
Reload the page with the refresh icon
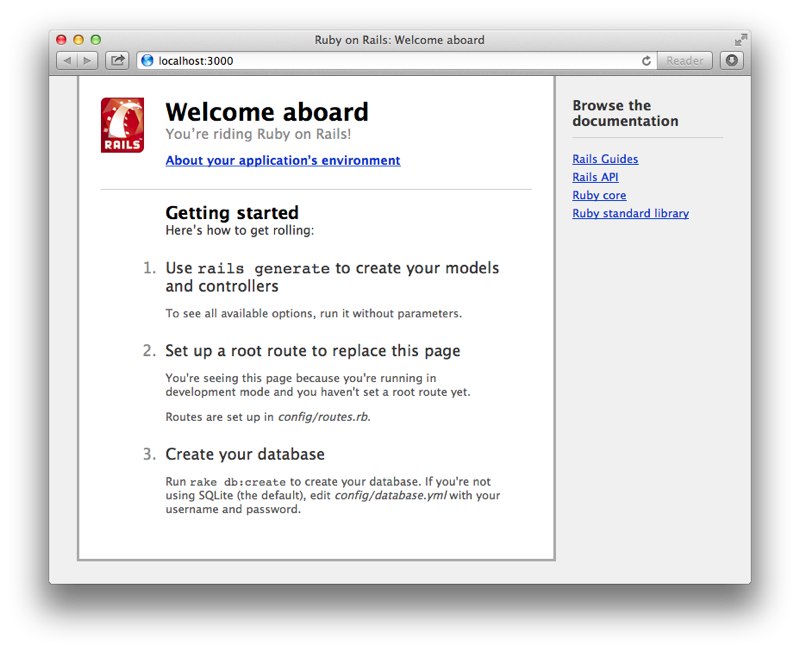646,61
